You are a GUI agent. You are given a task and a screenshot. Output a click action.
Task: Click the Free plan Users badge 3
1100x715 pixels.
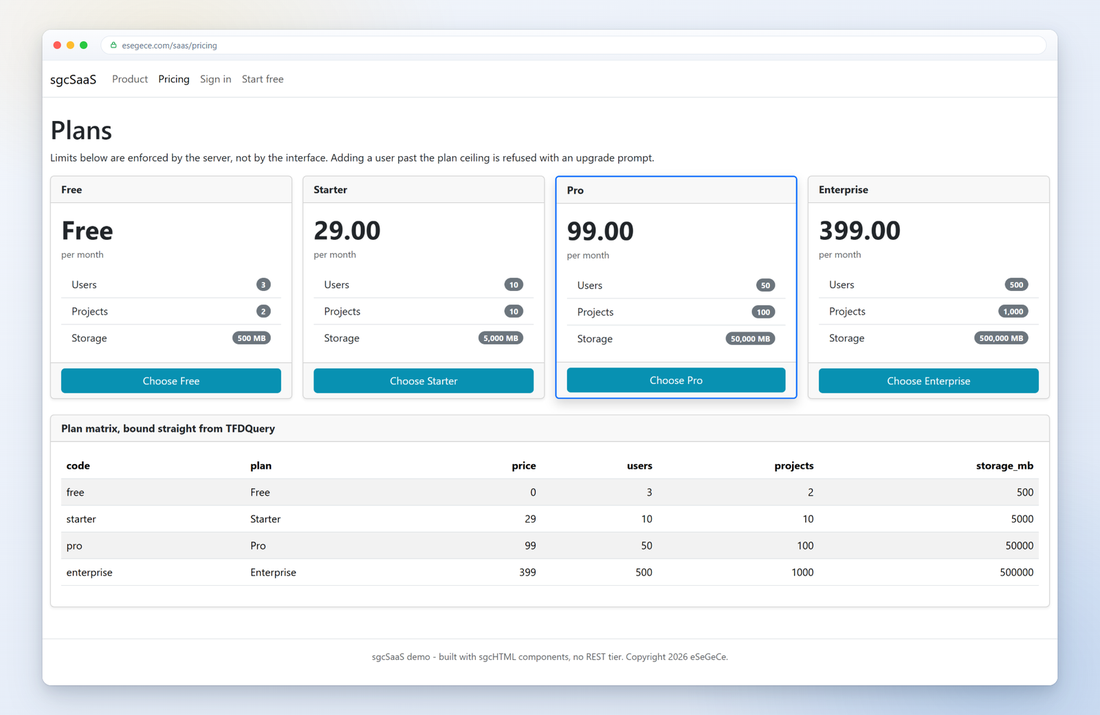point(263,285)
